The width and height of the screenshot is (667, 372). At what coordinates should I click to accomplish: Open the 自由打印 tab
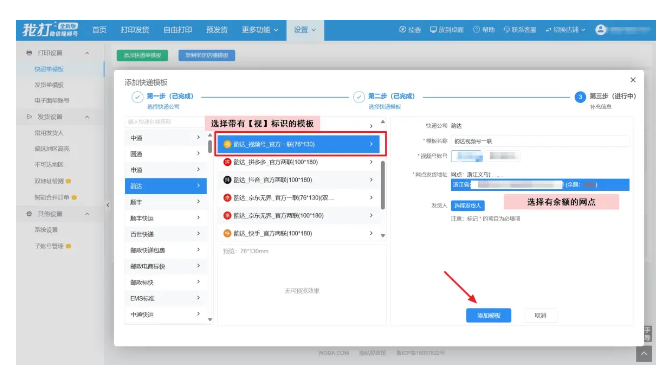click(x=178, y=30)
